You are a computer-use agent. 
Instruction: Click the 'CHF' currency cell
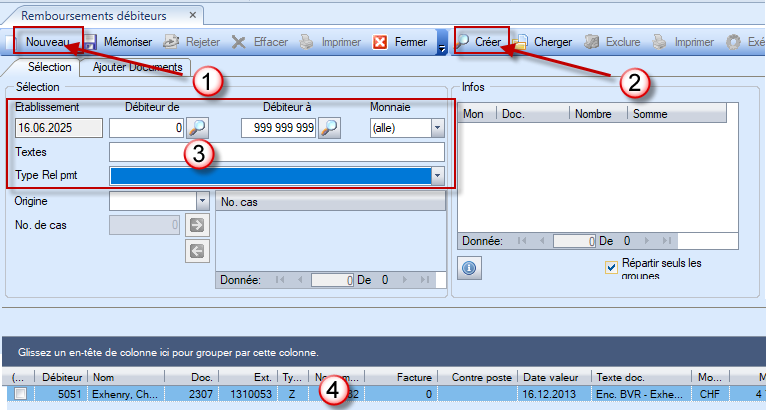(711, 394)
